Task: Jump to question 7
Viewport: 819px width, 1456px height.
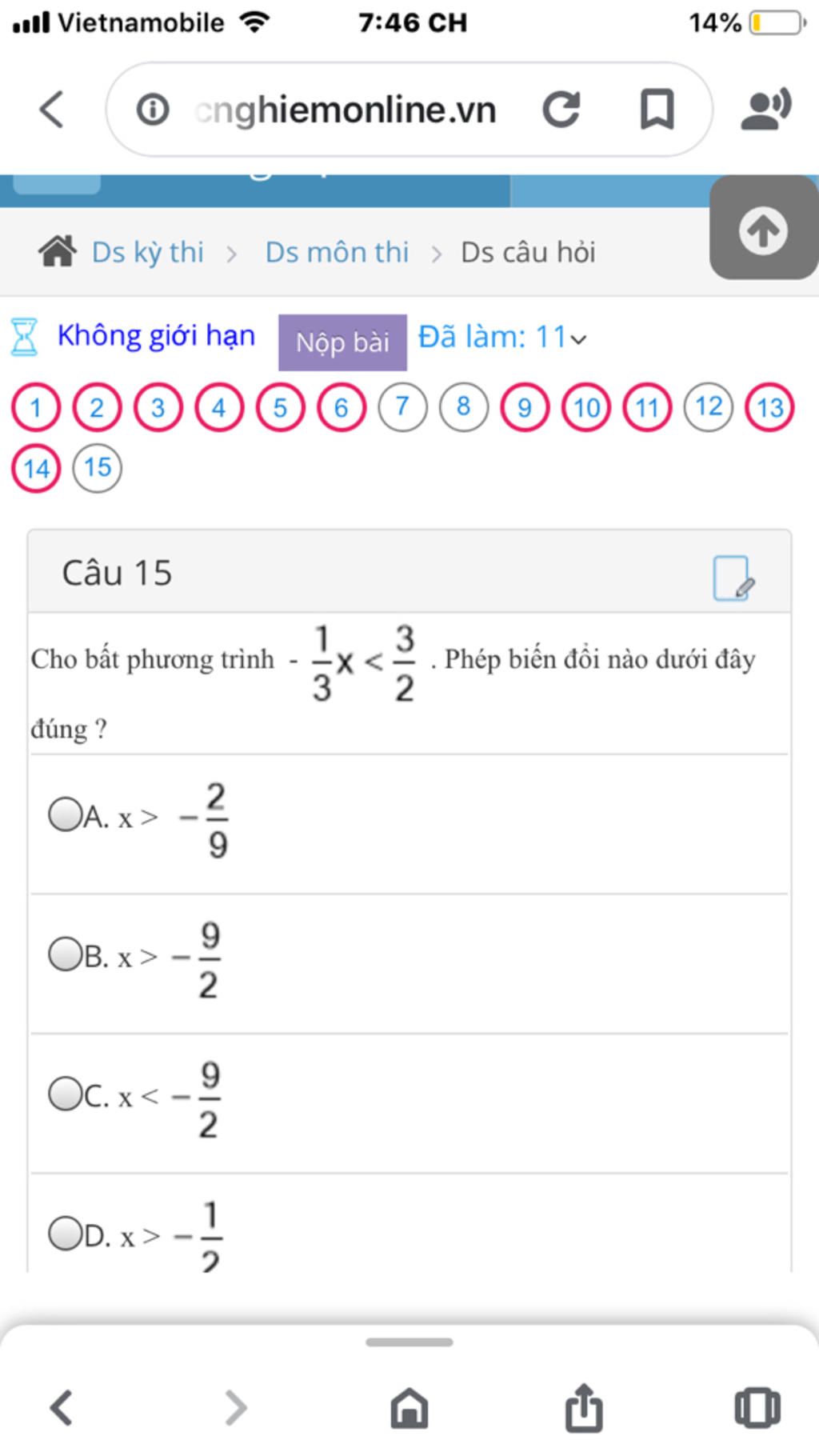Action: (402, 407)
